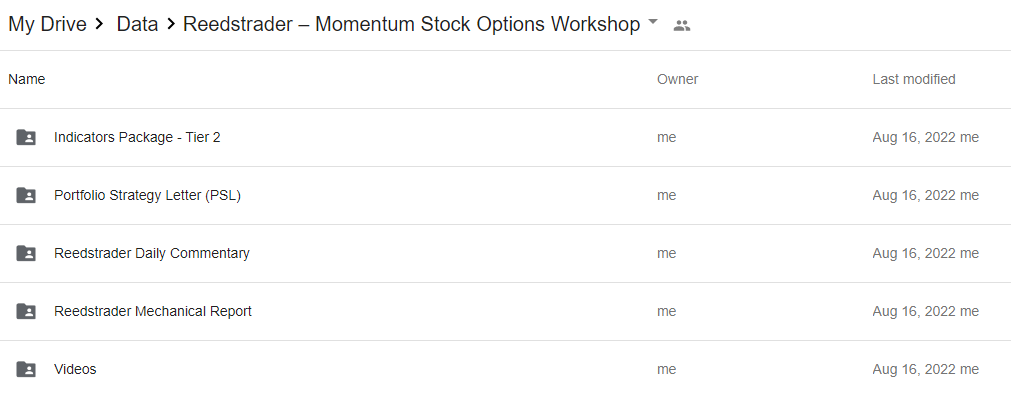Select Reedstrader Mechanical Report folder name
The height and width of the screenshot is (396, 1011).
point(153,312)
